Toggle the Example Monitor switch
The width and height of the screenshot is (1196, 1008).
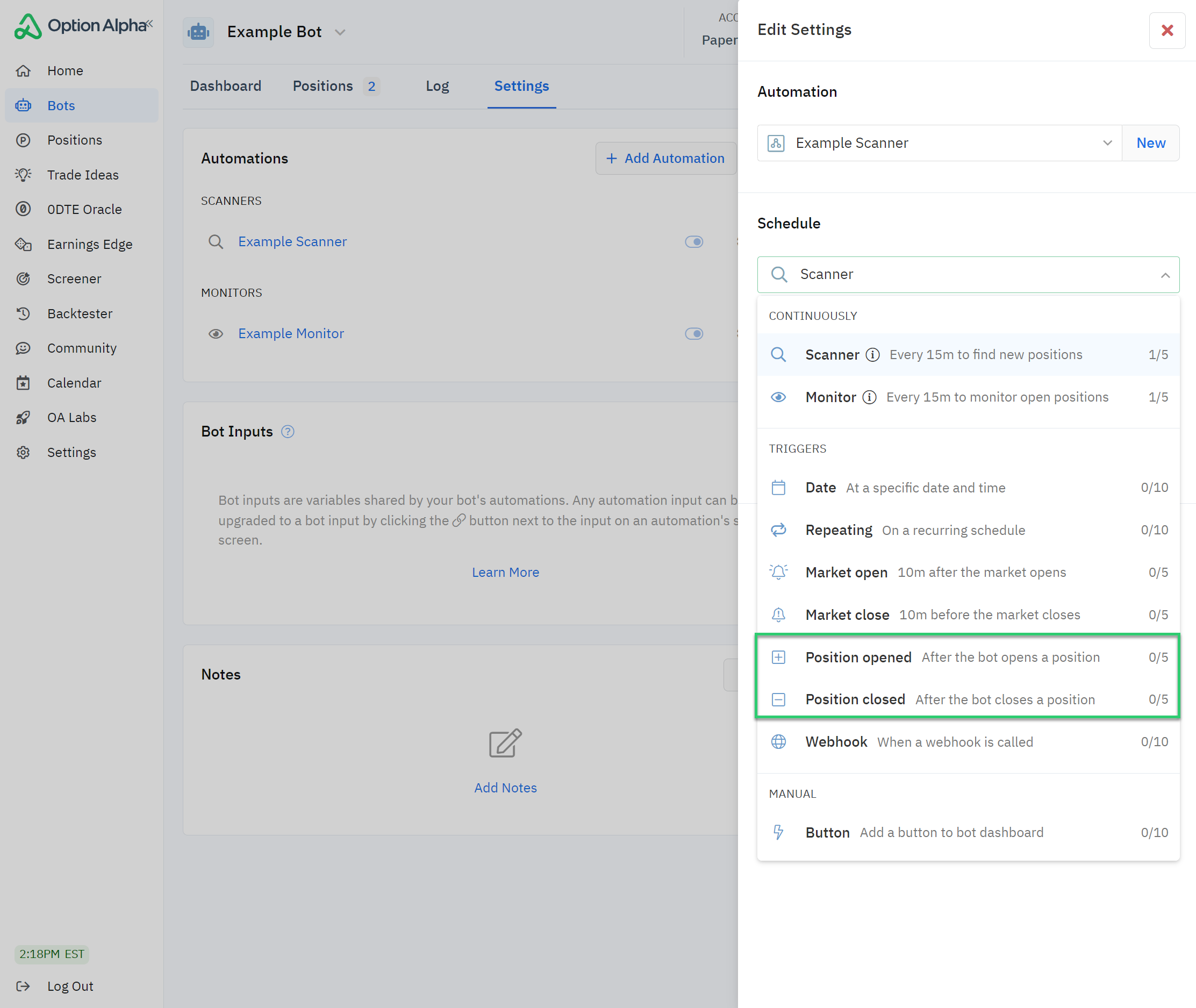(694, 334)
